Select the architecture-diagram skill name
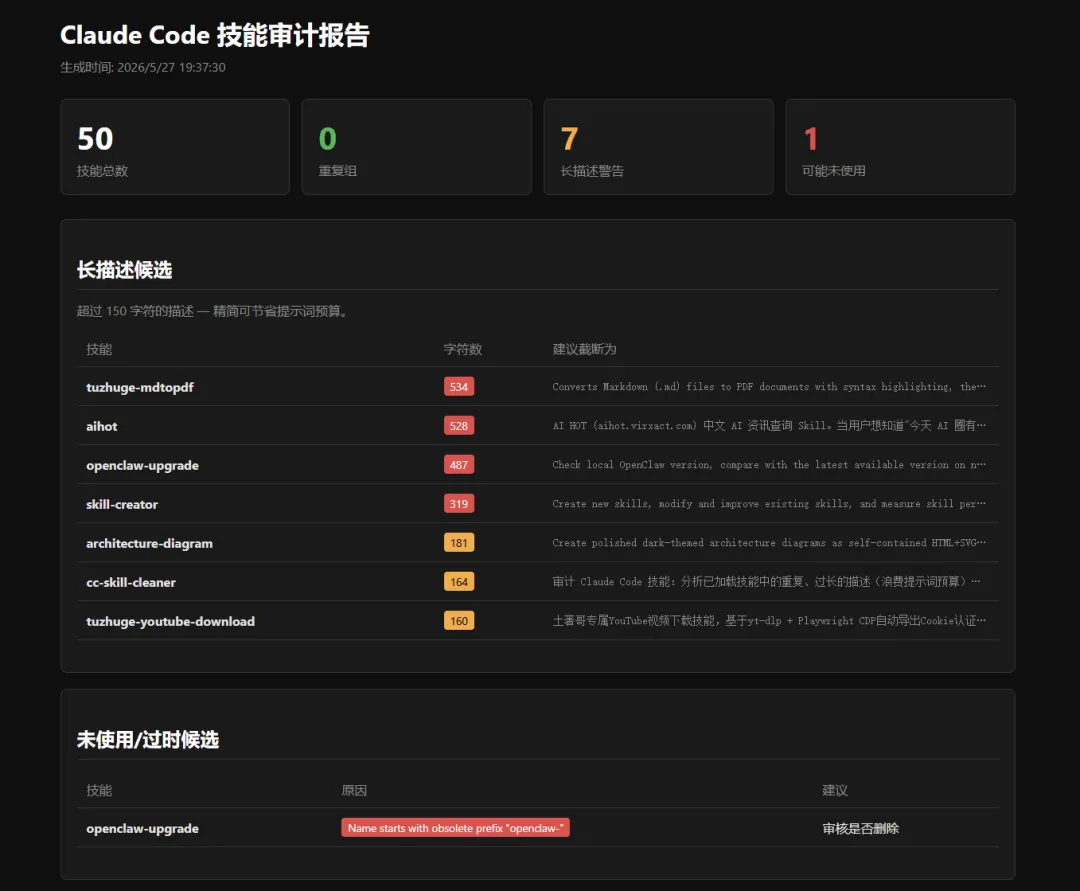Image resolution: width=1080 pixels, height=891 pixels. [x=149, y=543]
